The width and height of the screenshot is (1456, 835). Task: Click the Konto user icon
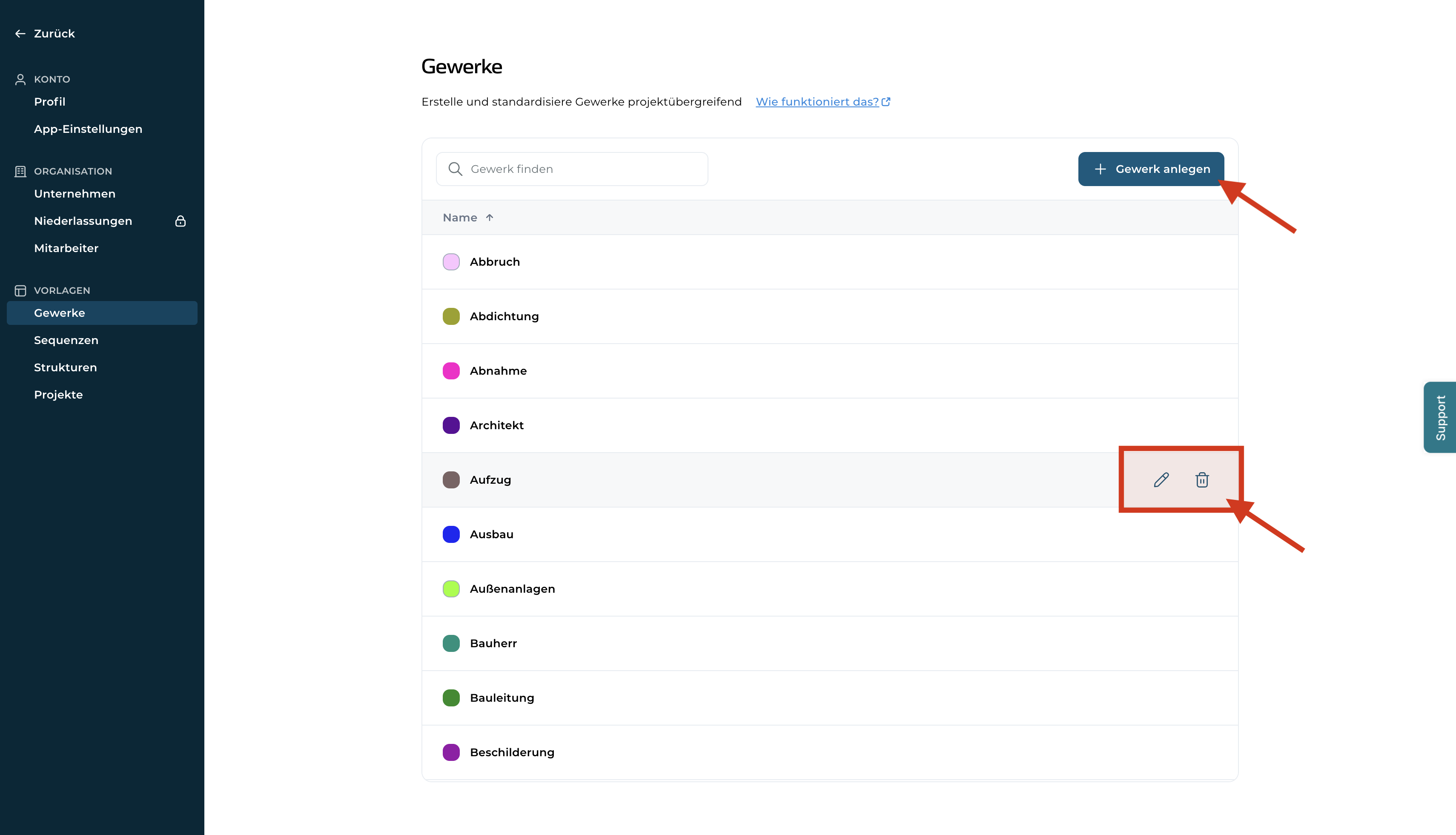pos(20,80)
